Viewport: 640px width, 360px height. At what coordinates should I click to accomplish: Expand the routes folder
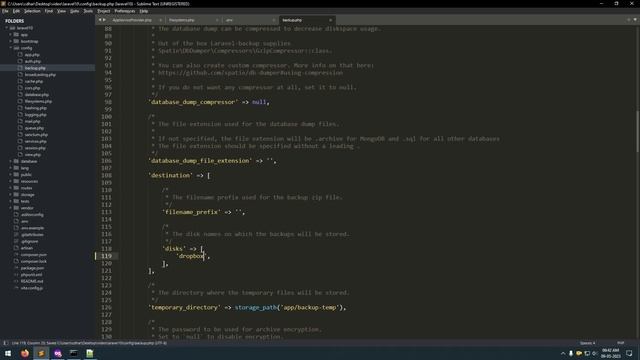[11, 188]
